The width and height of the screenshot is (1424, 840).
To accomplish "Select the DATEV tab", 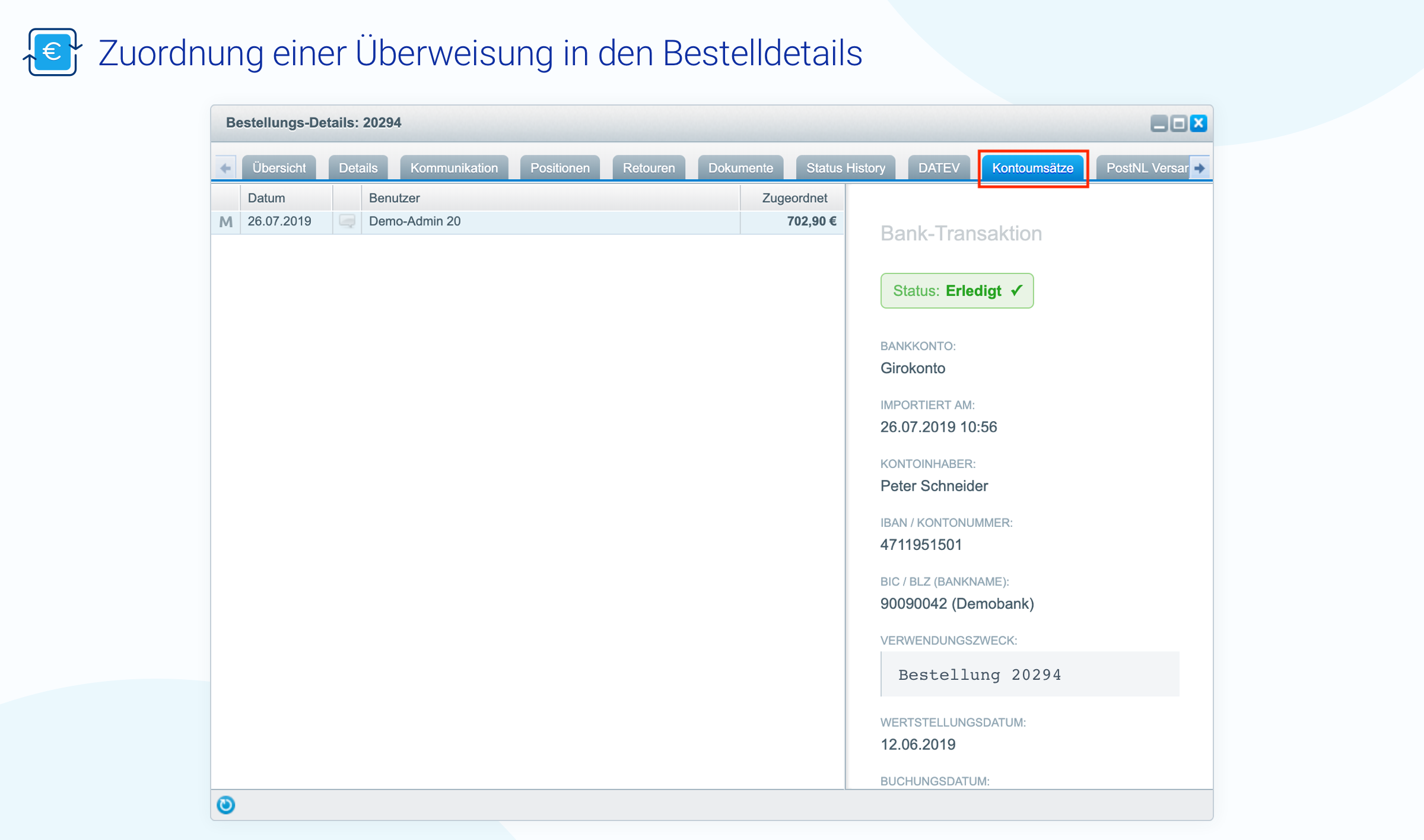I will coord(939,168).
